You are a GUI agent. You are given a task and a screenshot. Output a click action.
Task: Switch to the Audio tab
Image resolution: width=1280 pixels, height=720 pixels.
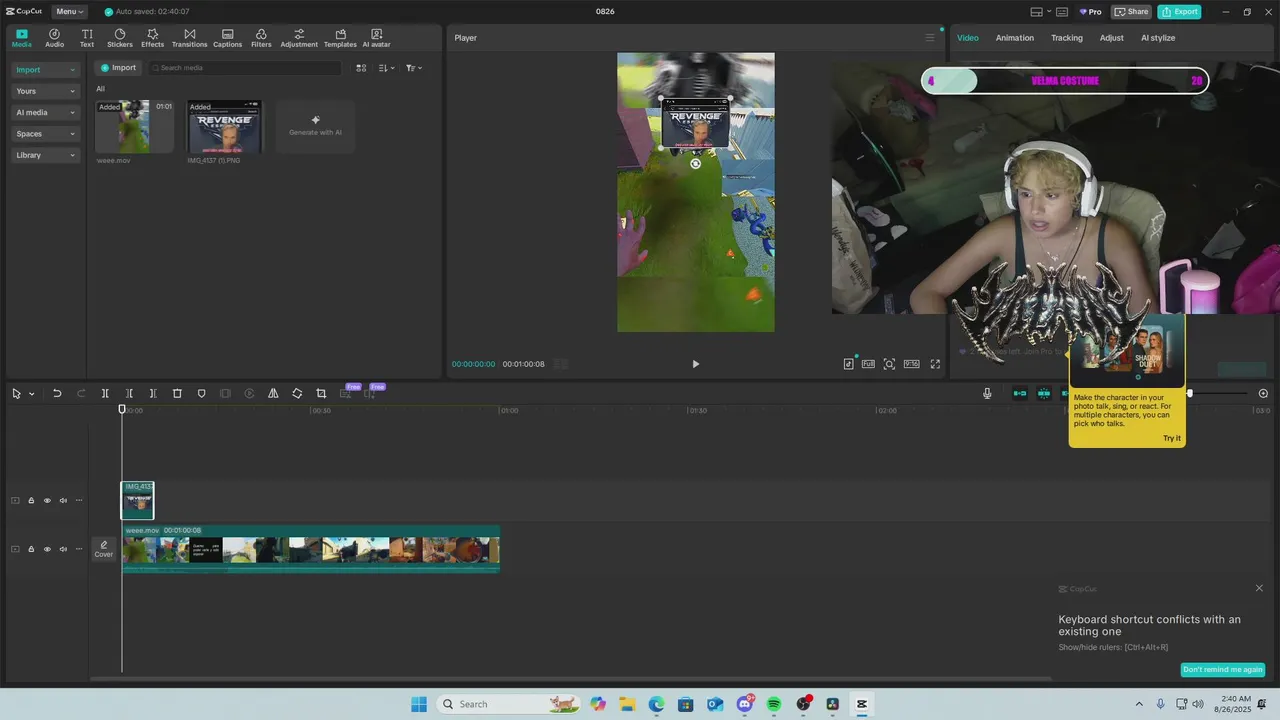(54, 38)
